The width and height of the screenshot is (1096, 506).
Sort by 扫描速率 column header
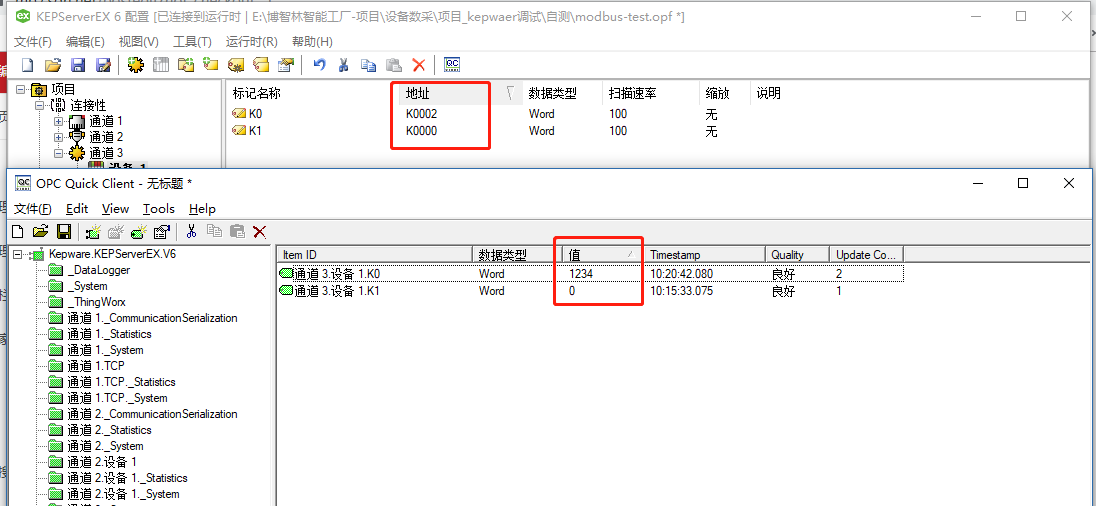click(x=651, y=94)
